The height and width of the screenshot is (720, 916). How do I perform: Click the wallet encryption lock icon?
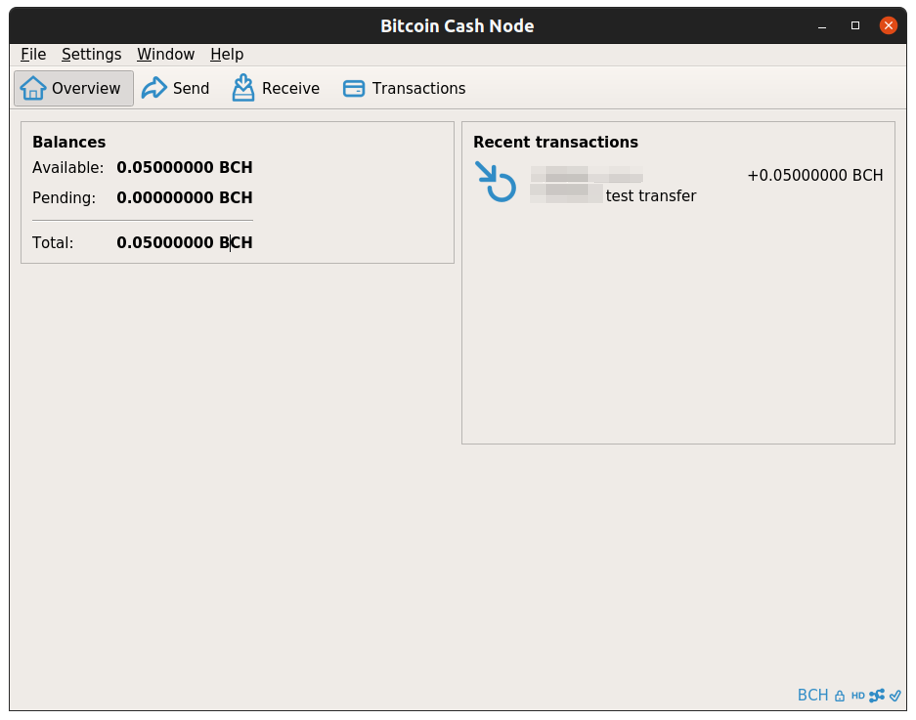point(840,695)
